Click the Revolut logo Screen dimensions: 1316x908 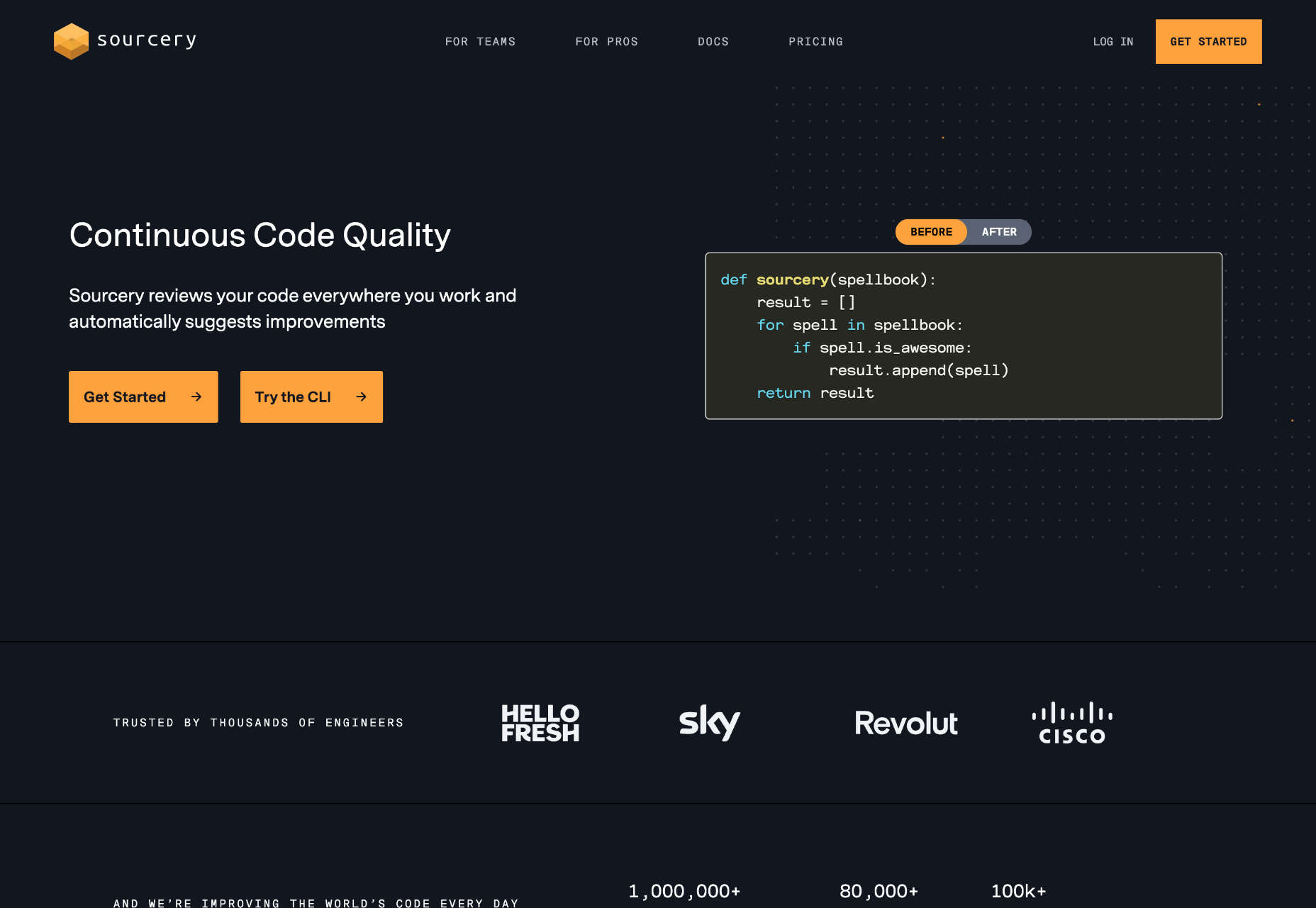(906, 723)
